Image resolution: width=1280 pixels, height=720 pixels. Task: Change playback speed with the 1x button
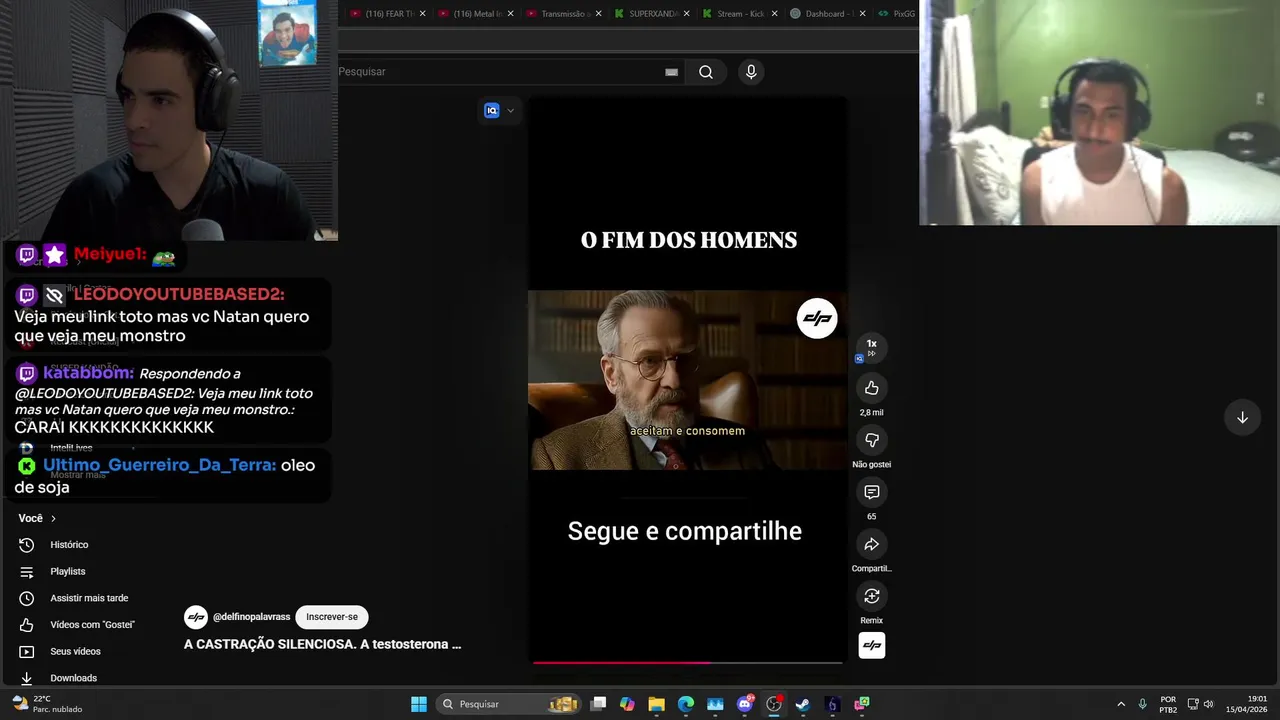(x=871, y=347)
